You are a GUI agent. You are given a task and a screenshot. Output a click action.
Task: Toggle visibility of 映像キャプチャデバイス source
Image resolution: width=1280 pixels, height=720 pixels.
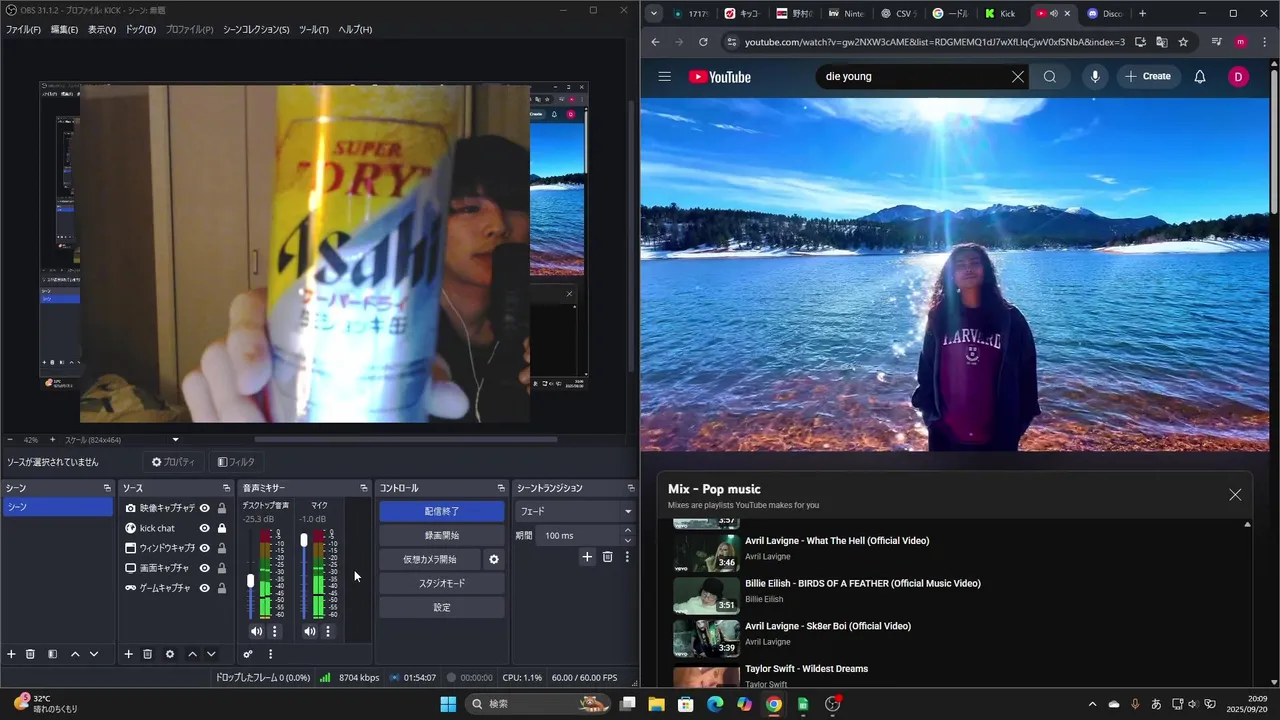[x=205, y=508]
